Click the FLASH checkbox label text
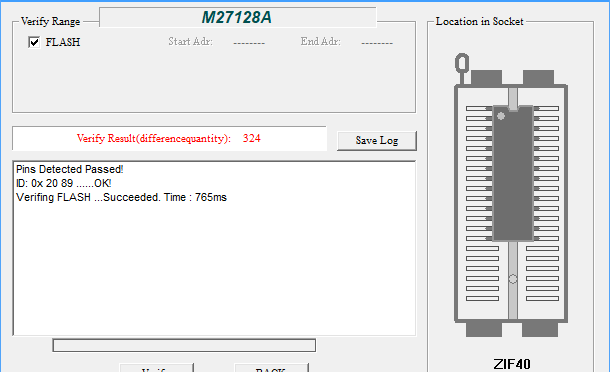 pyautogui.click(x=63, y=42)
